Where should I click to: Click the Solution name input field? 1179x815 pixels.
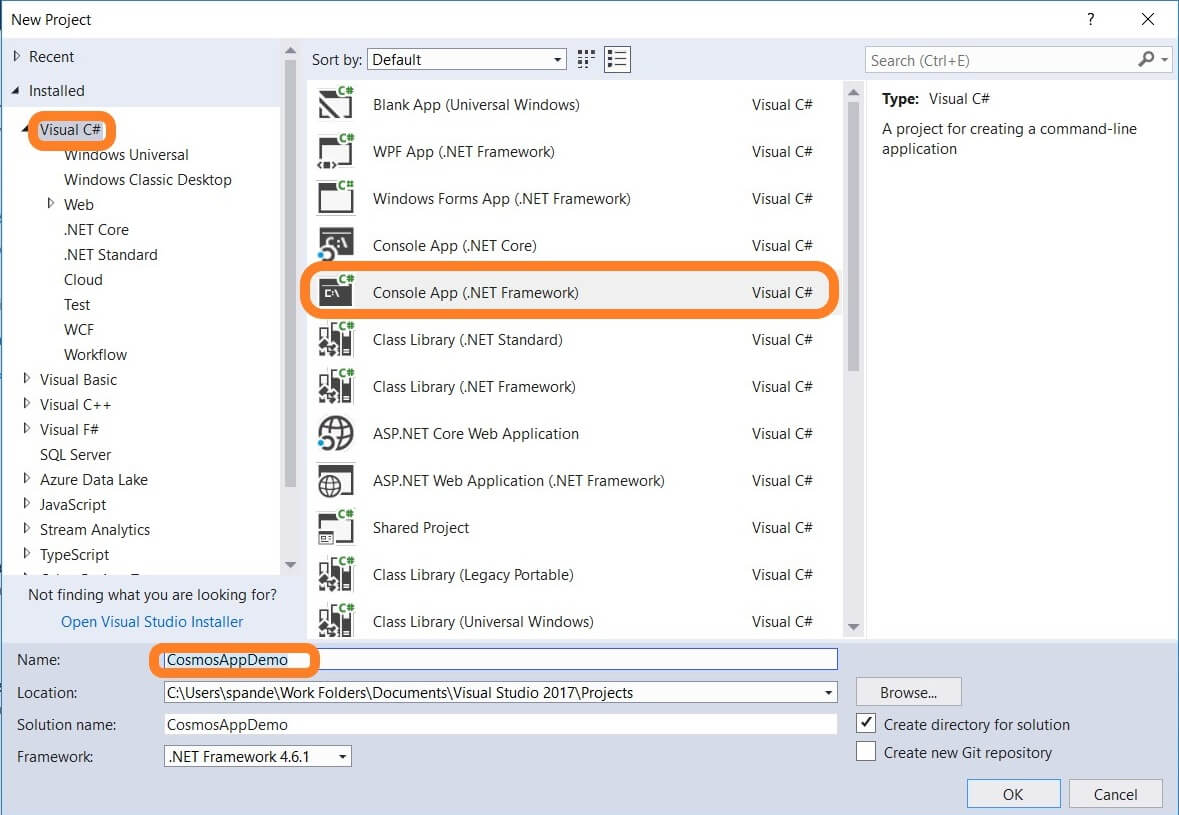[x=500, y=725]
